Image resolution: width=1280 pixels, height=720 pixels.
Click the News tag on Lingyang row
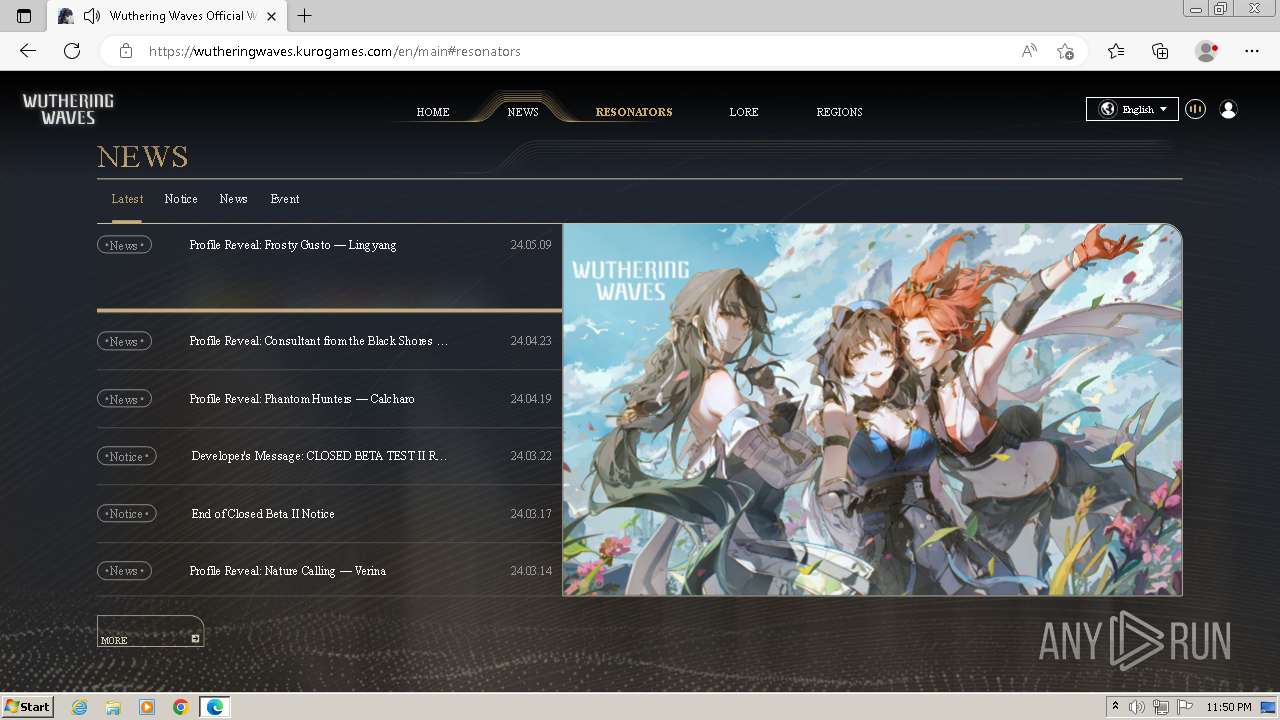pos(124,245)
